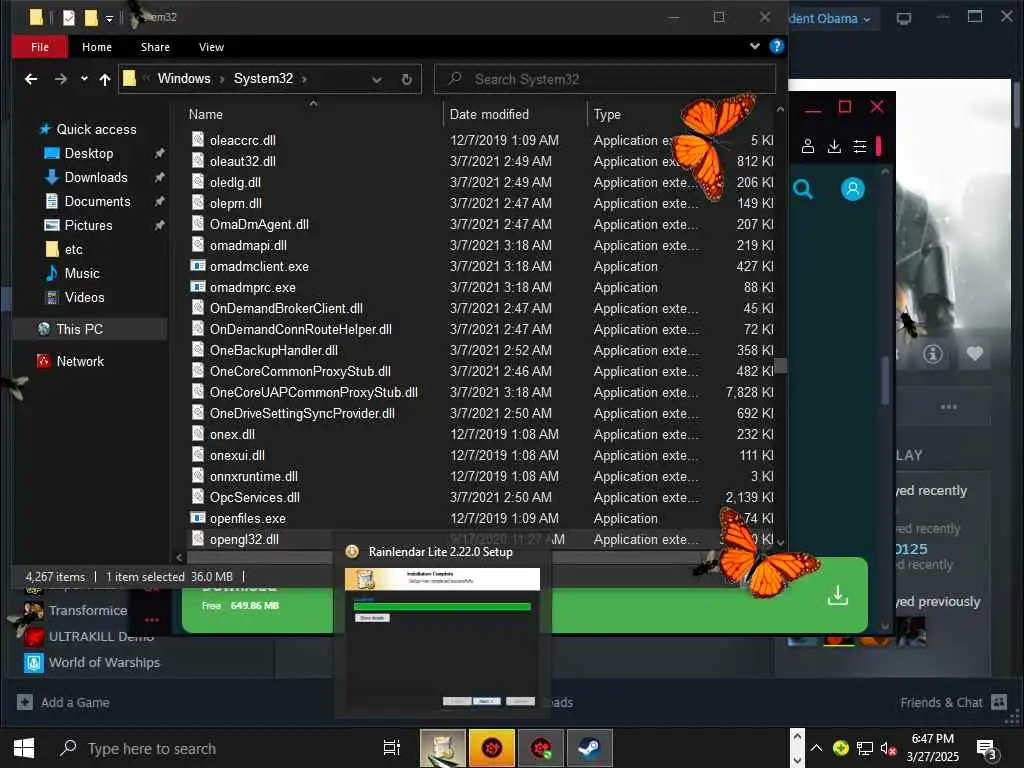Sort by the Name column header
The image size is (1024, 768).
(206, 114)
